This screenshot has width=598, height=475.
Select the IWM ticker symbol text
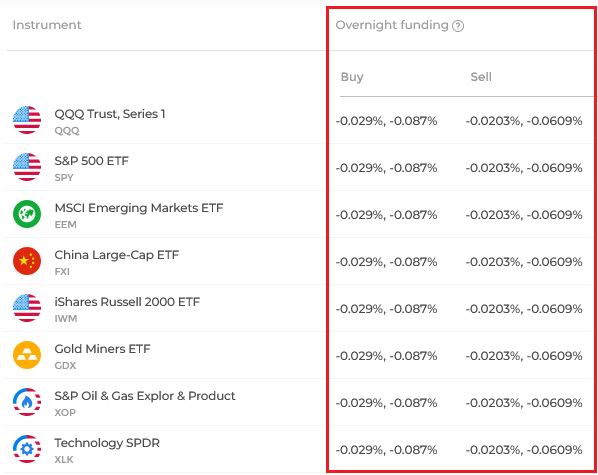pyautogui.click(x=66, y=318)
